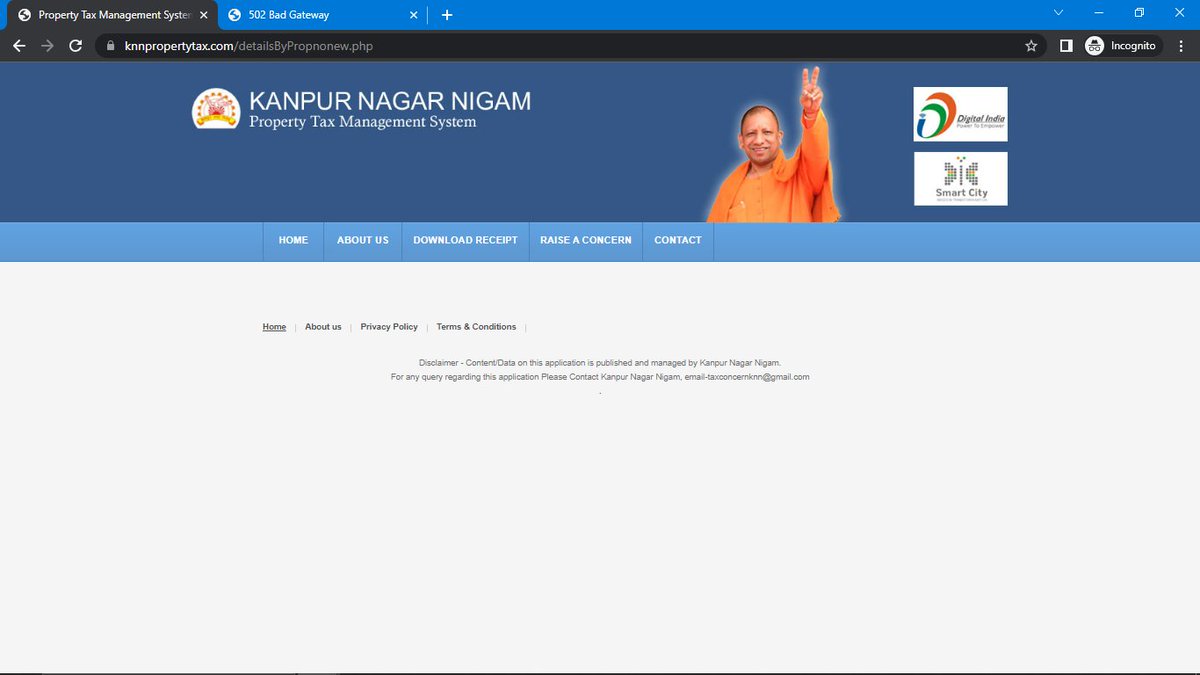This screenshot has width=1200, height=675.
Task: Click the taxconcernknn@gmail.com contact line
Action: coord(600,377)
